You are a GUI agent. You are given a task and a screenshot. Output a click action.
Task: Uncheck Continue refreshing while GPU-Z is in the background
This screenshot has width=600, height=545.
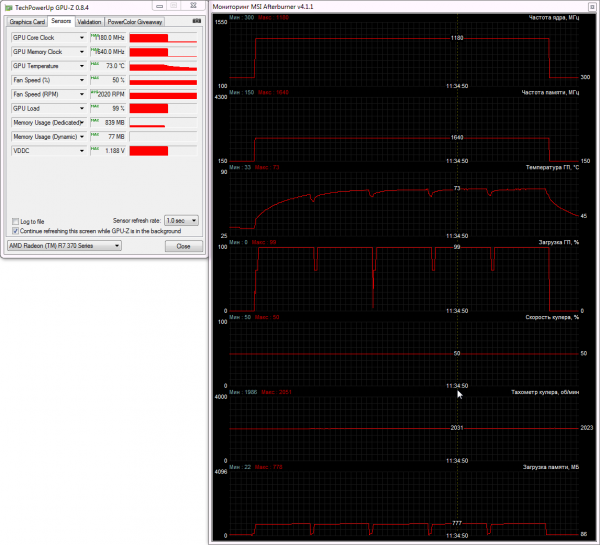(15, 231)
